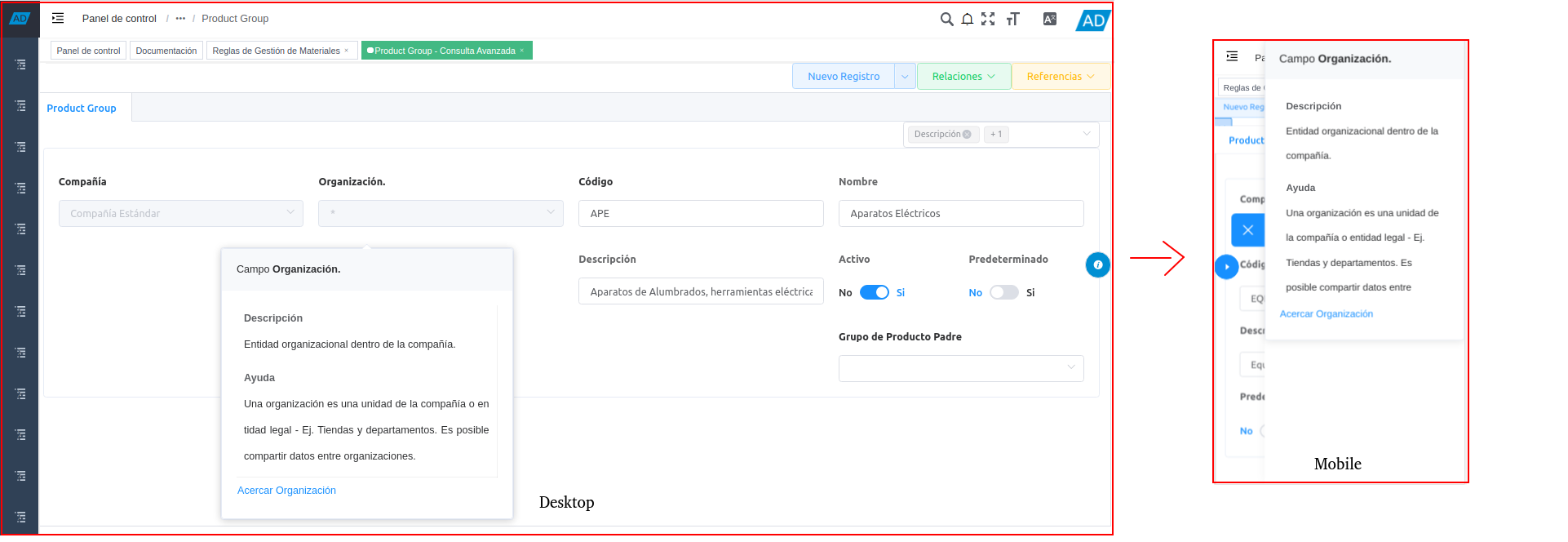Collapse the sidebar with the hamburger icon
The image size is (1568, 542).
click(x=58, y=18)
